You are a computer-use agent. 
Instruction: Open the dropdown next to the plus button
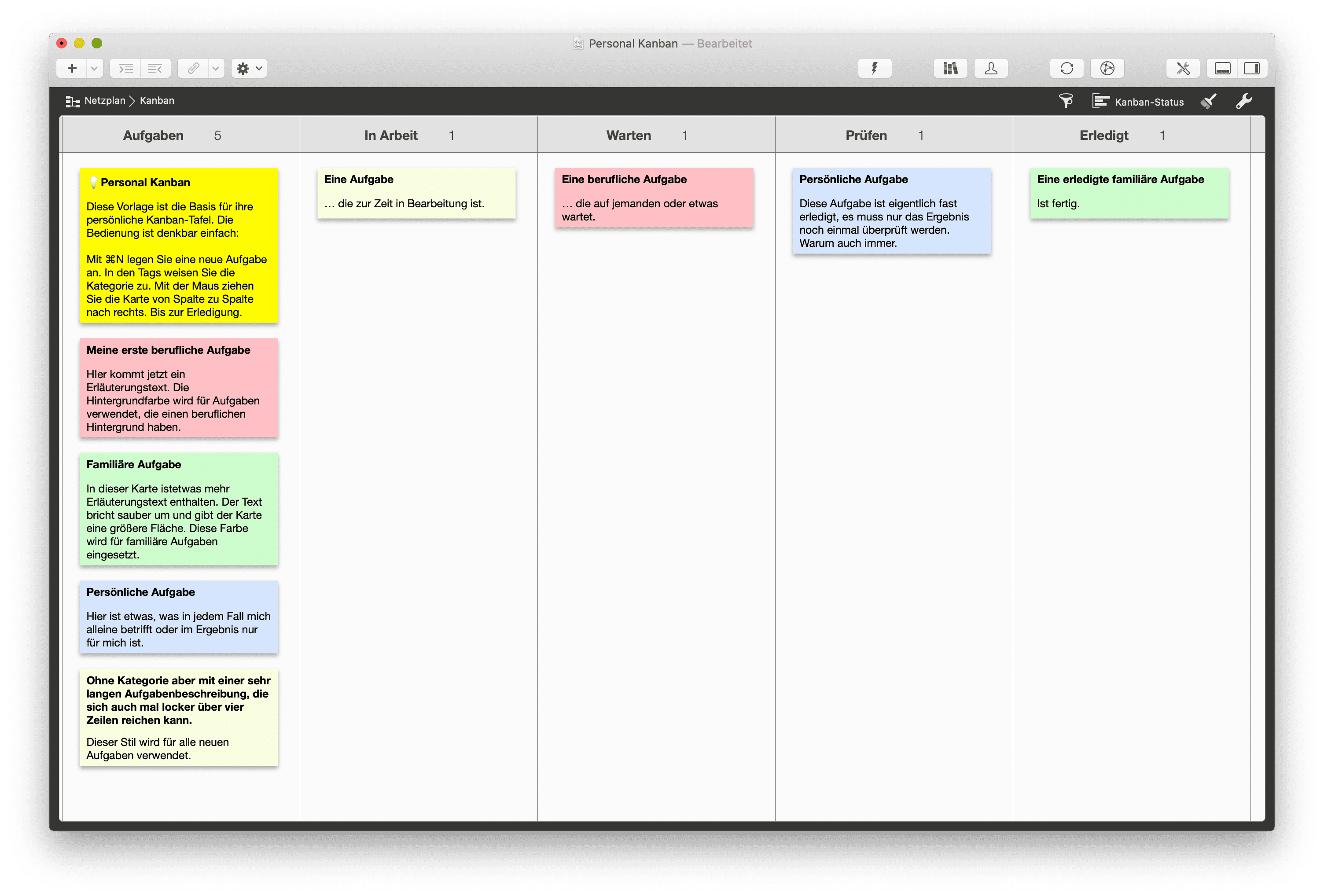pos(95,68)
